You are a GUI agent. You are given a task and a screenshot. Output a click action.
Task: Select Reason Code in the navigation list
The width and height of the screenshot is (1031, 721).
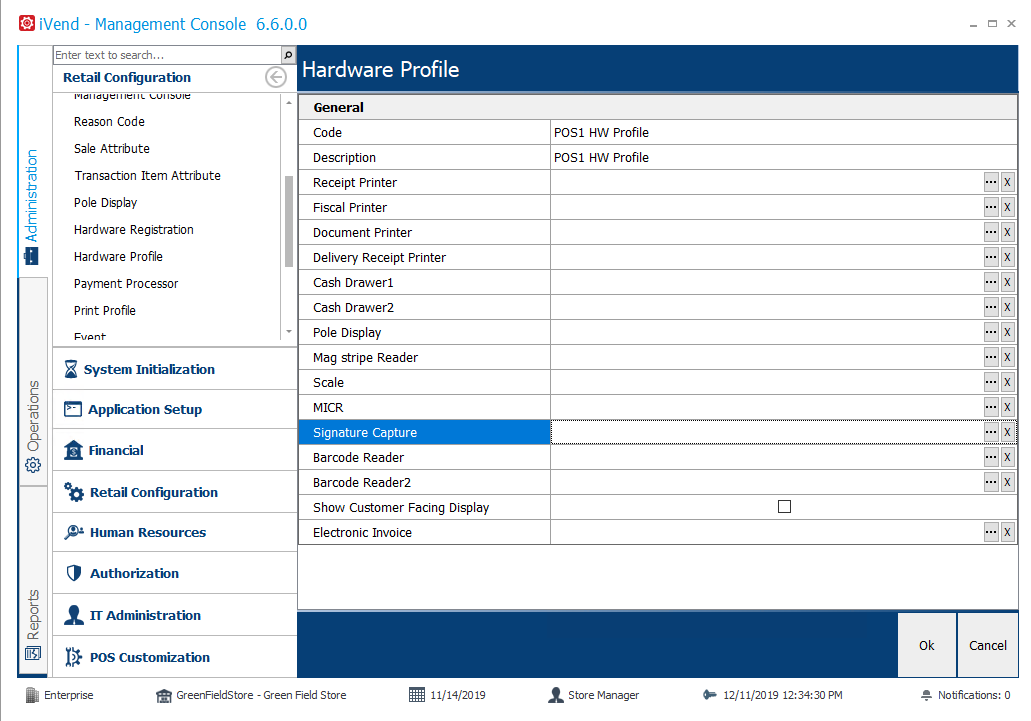click(109, 122)
